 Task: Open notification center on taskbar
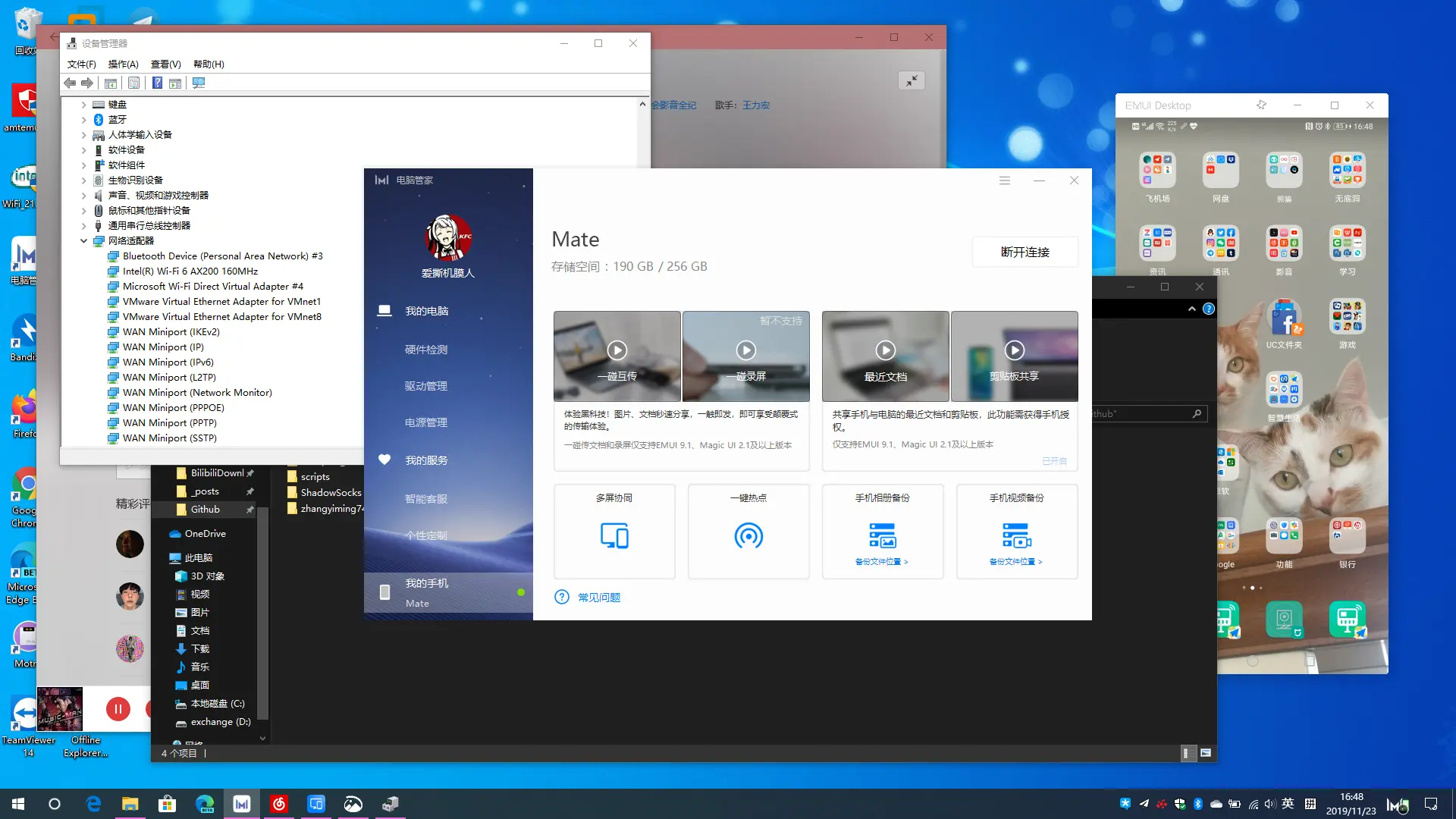coord(1431,804)
